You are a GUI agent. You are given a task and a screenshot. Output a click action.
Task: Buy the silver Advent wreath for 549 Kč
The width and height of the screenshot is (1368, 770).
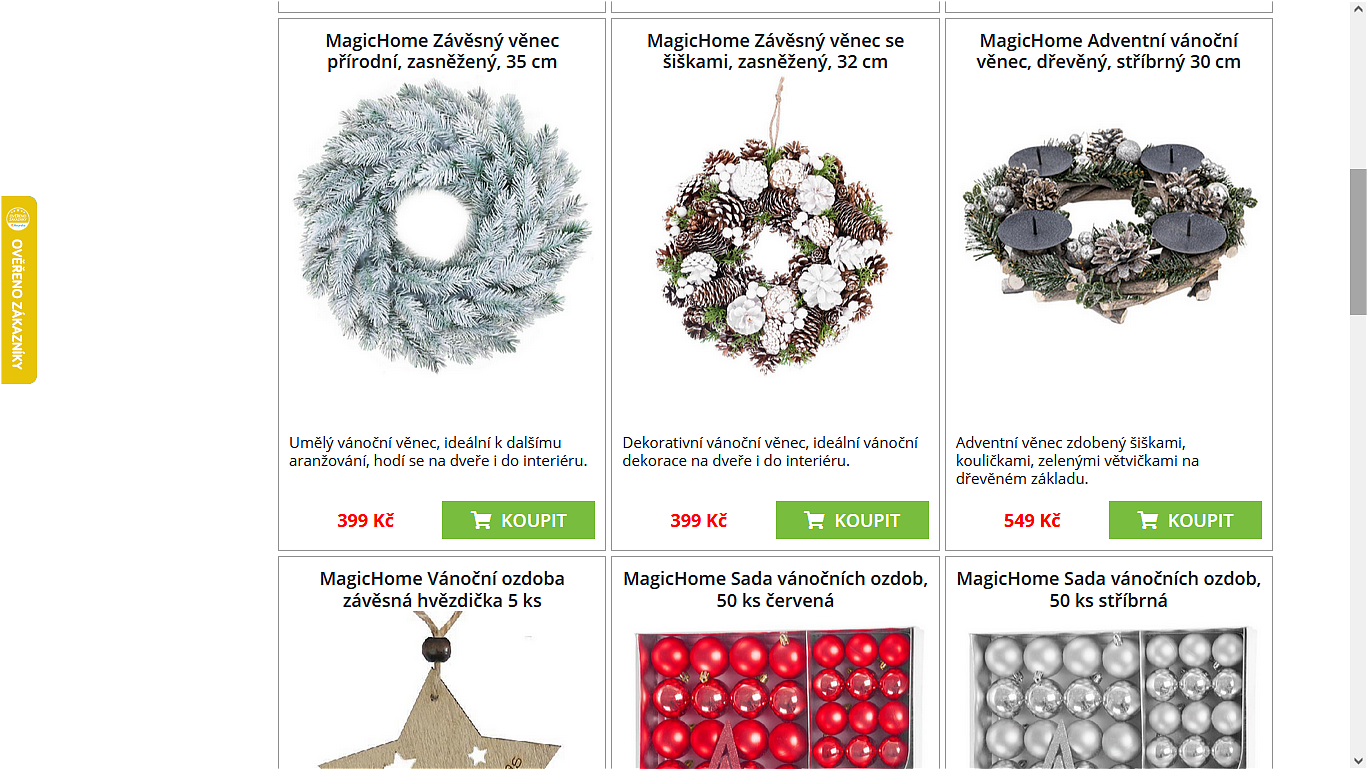point(1185,520)
